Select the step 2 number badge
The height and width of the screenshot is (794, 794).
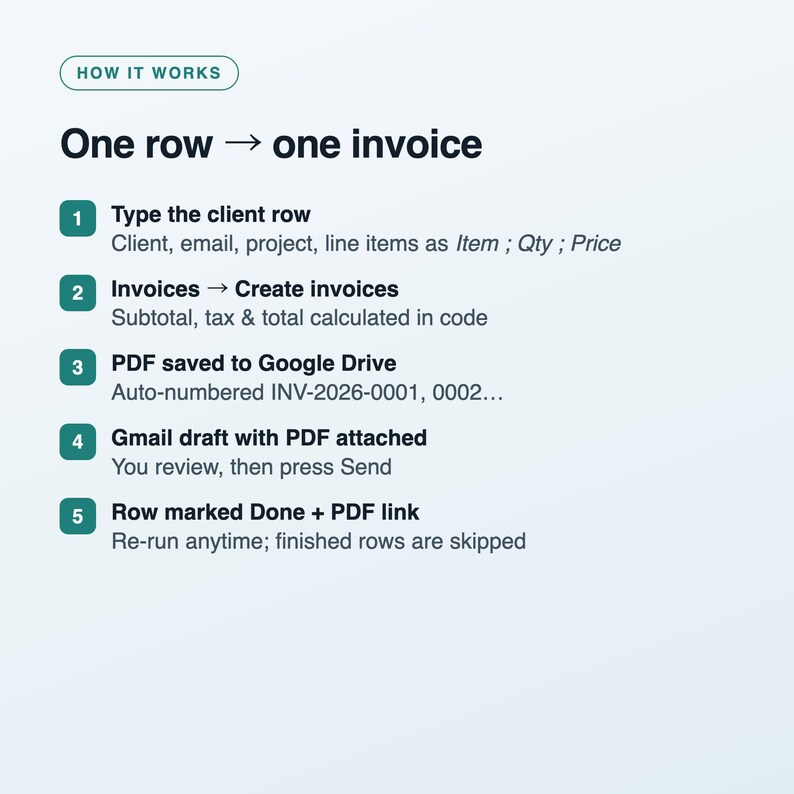(x=77, y=293)
